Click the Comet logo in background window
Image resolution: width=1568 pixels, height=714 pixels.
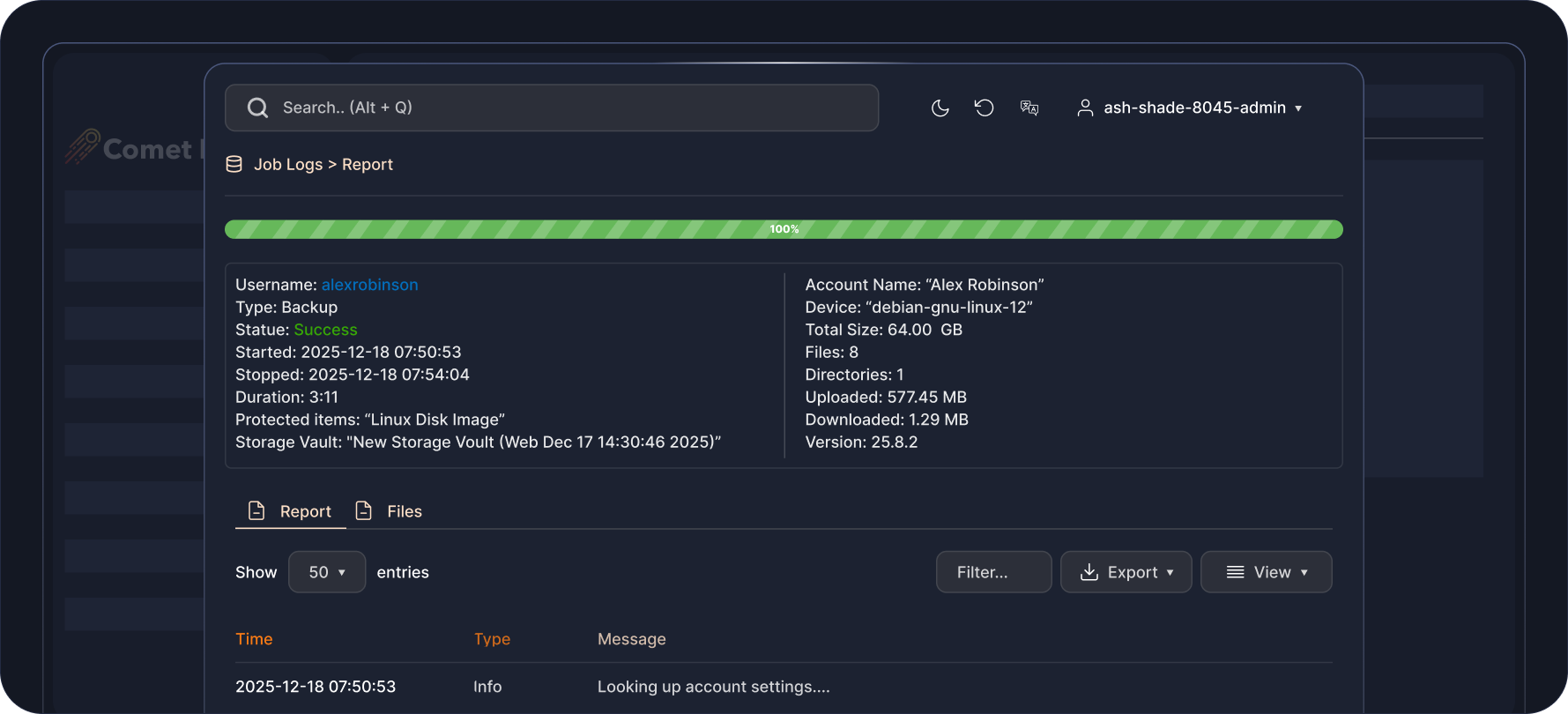pos(132,148)
